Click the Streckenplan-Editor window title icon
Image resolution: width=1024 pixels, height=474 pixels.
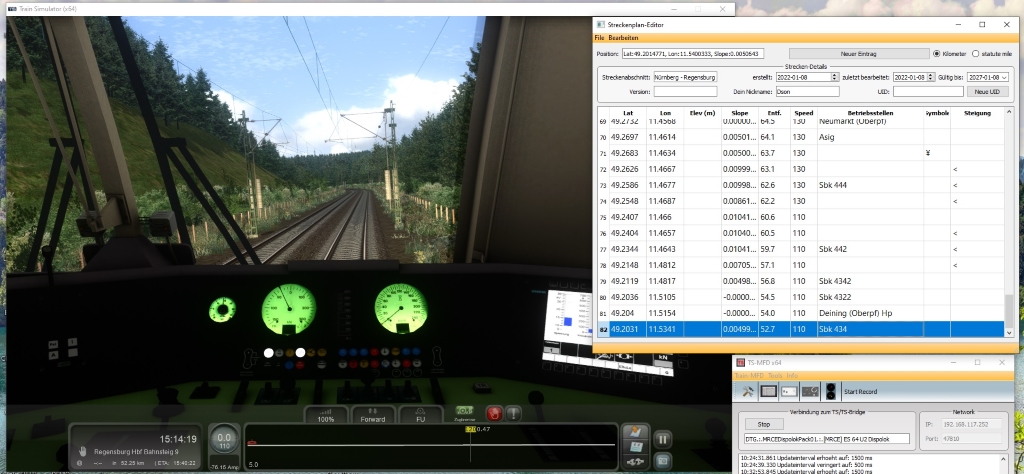click(x=600, y=25)
